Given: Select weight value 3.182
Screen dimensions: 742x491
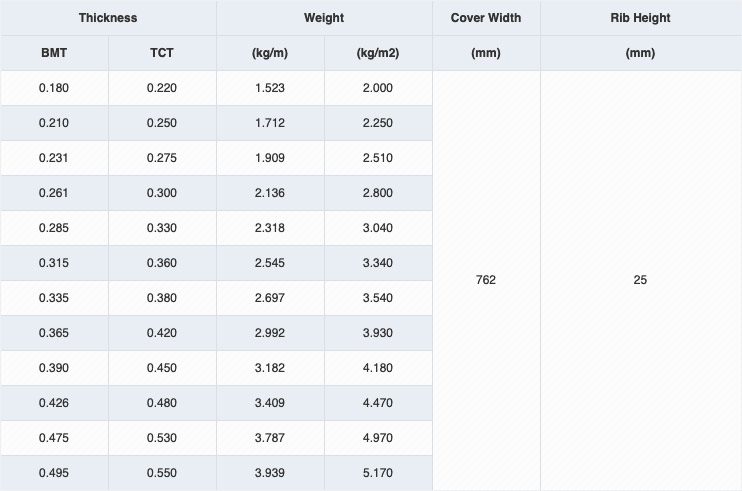Looking at the screenshot, I should pyautogui.click(x=270, y=368).
